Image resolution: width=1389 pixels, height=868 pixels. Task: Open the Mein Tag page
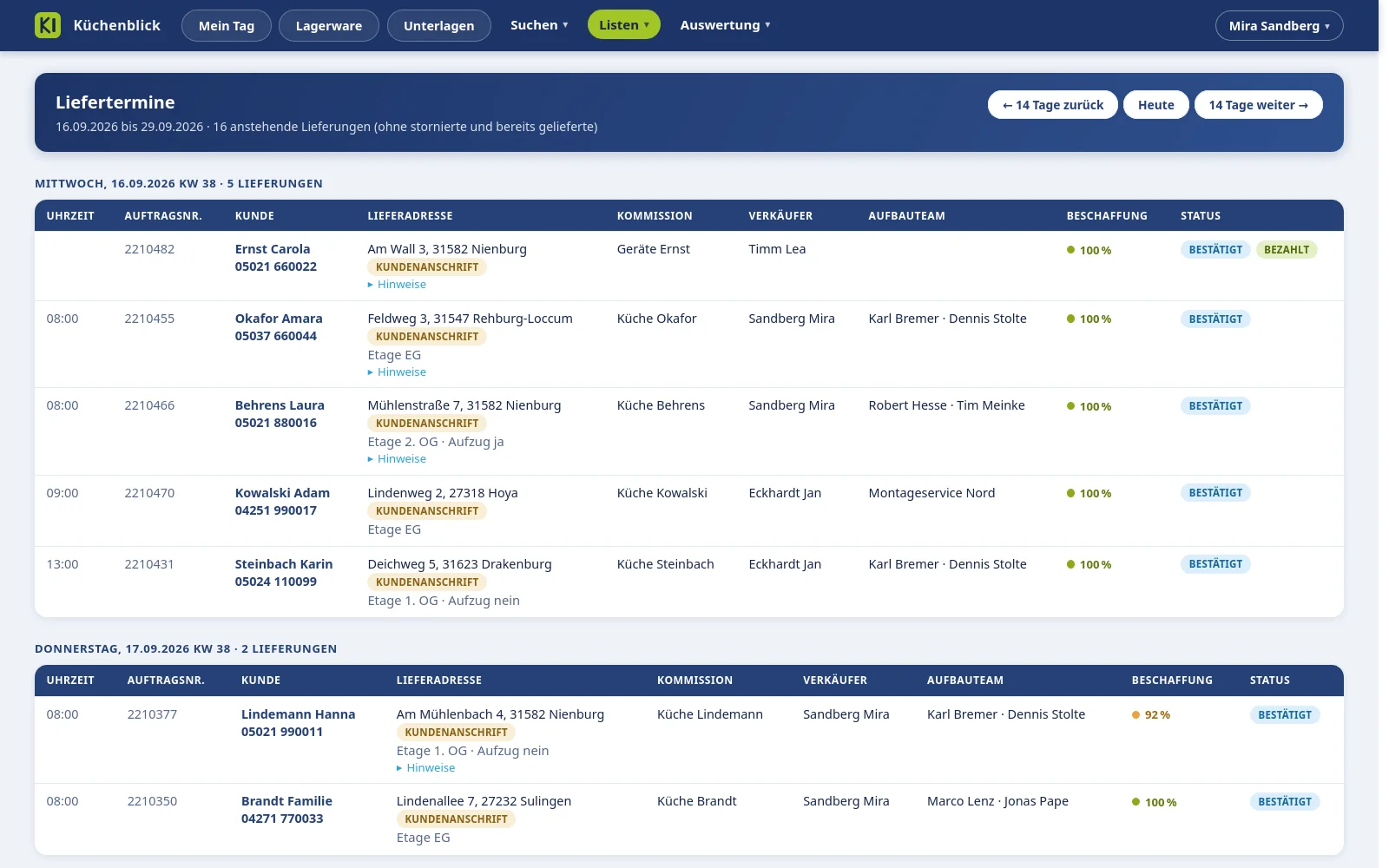(x=227, y=26)
